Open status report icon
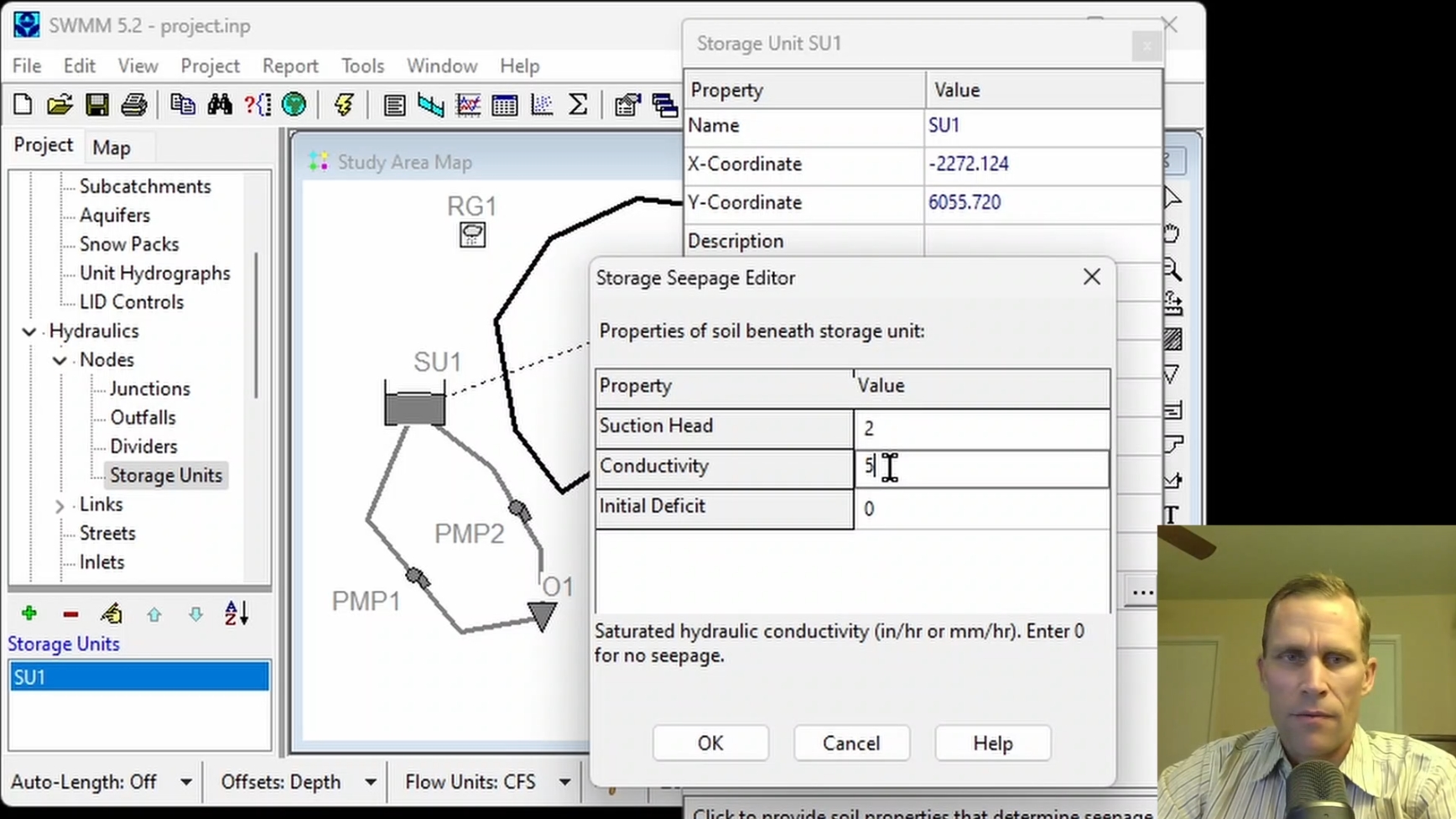Screen dimensions: 1456x819 [394, 105]
